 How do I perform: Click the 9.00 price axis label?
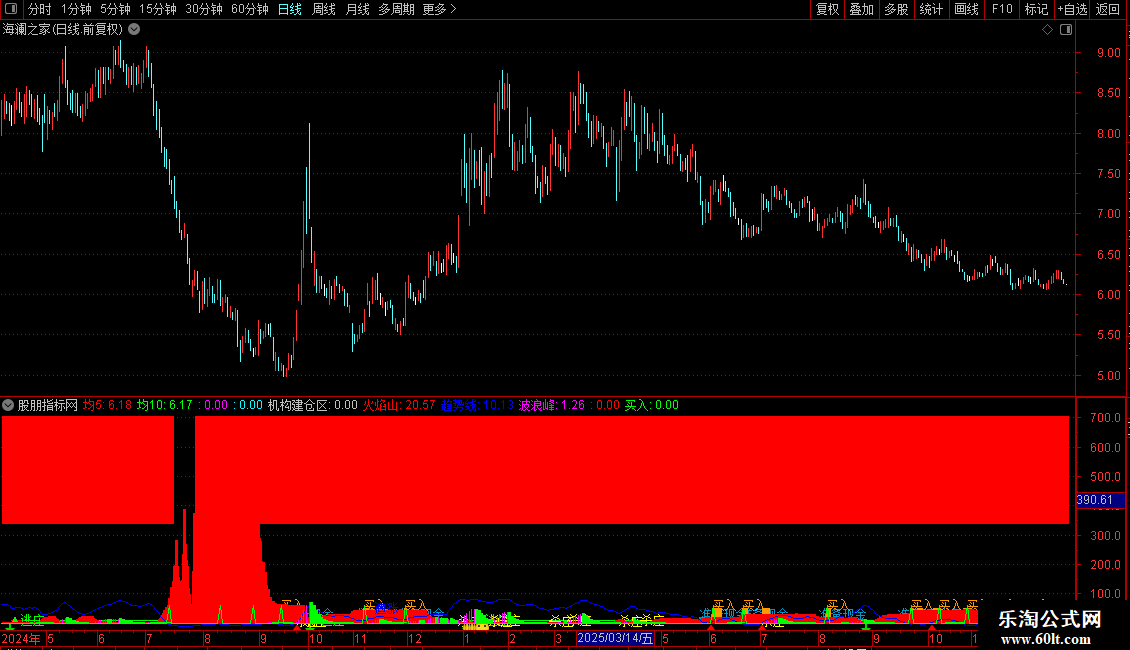pyautogui.click(x=1108, y=53)
